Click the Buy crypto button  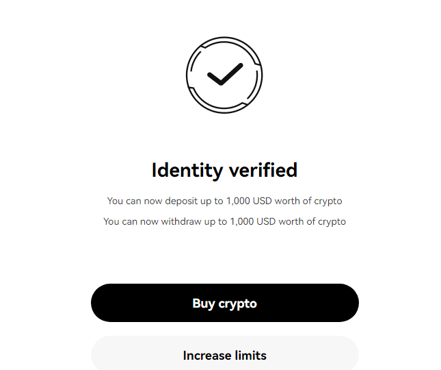[225, 303]
